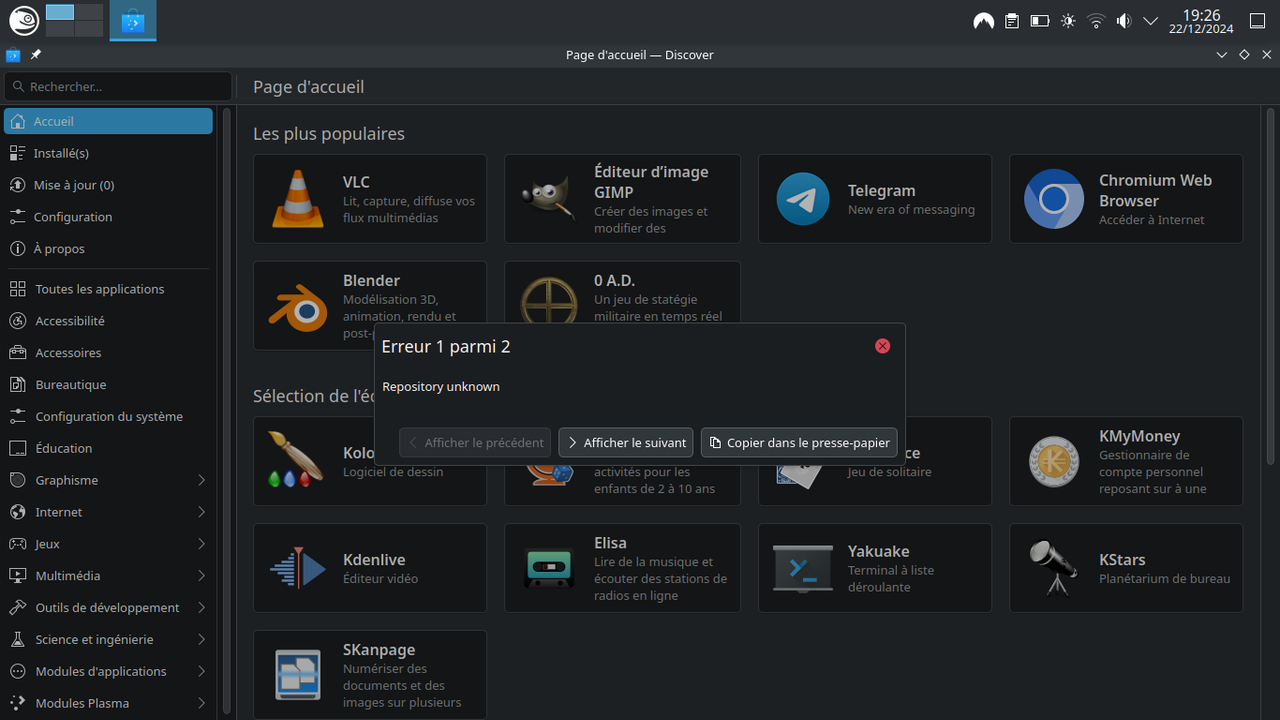Open Accessoires category
Viewport: 1280px width, 720px height.
(x=108, y=353)
